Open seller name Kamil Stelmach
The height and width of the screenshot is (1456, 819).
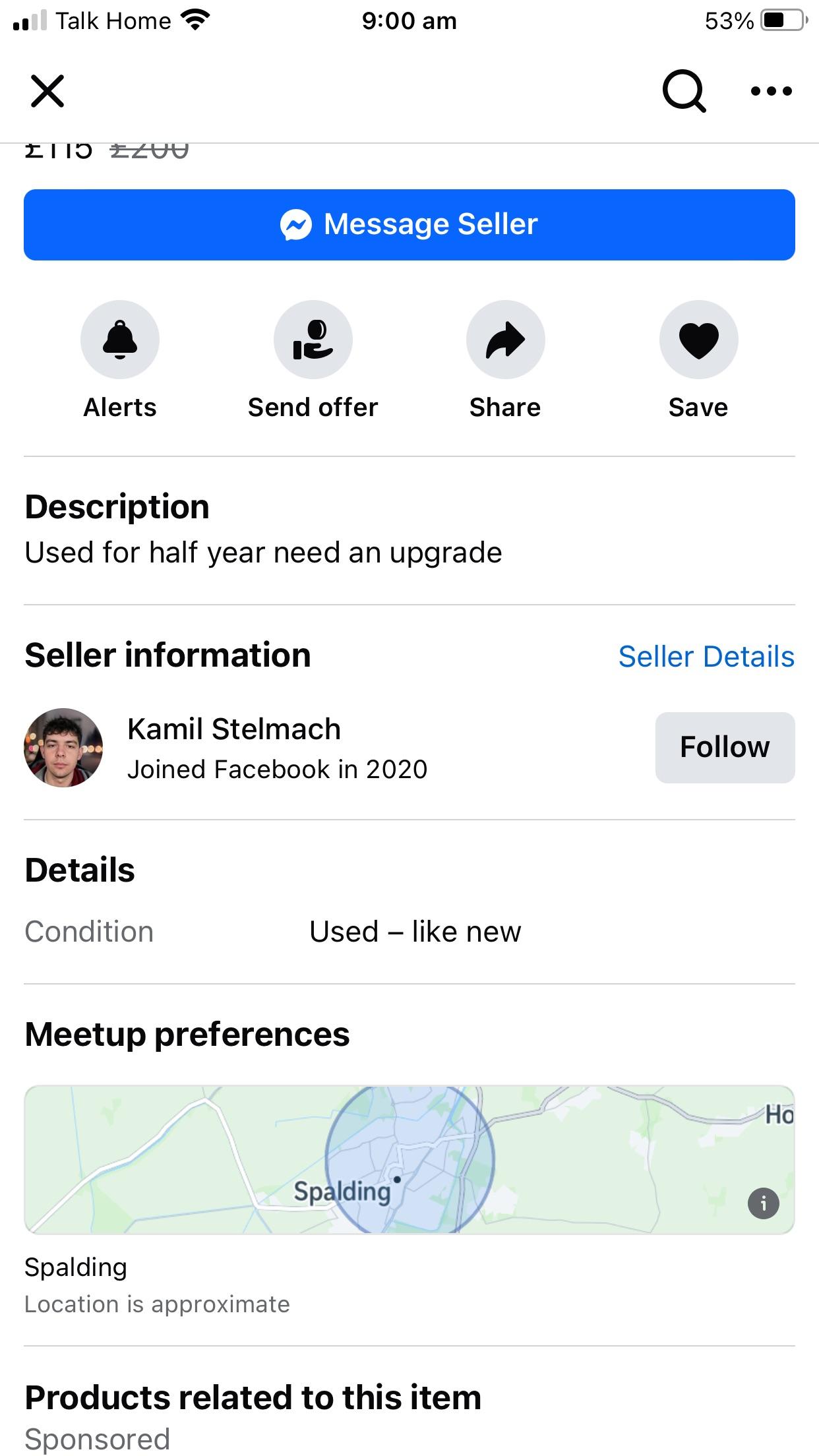pyautogui.click(x=234, y=729)
